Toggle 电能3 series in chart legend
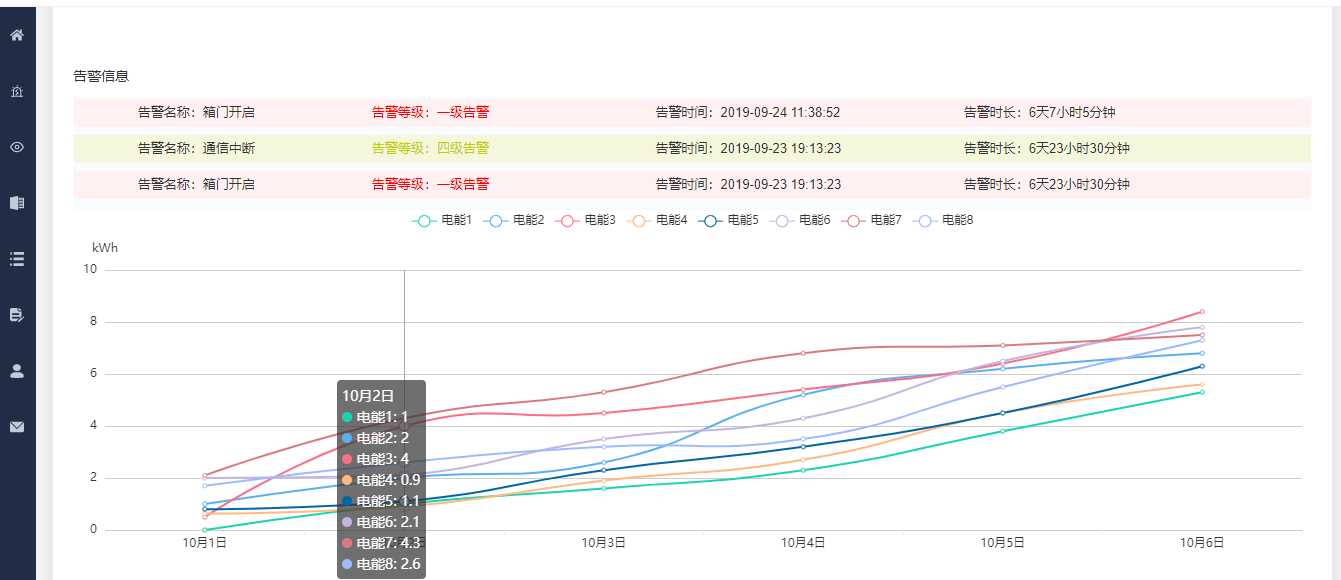Screen dimensions: 1341x580 point(584,220)
